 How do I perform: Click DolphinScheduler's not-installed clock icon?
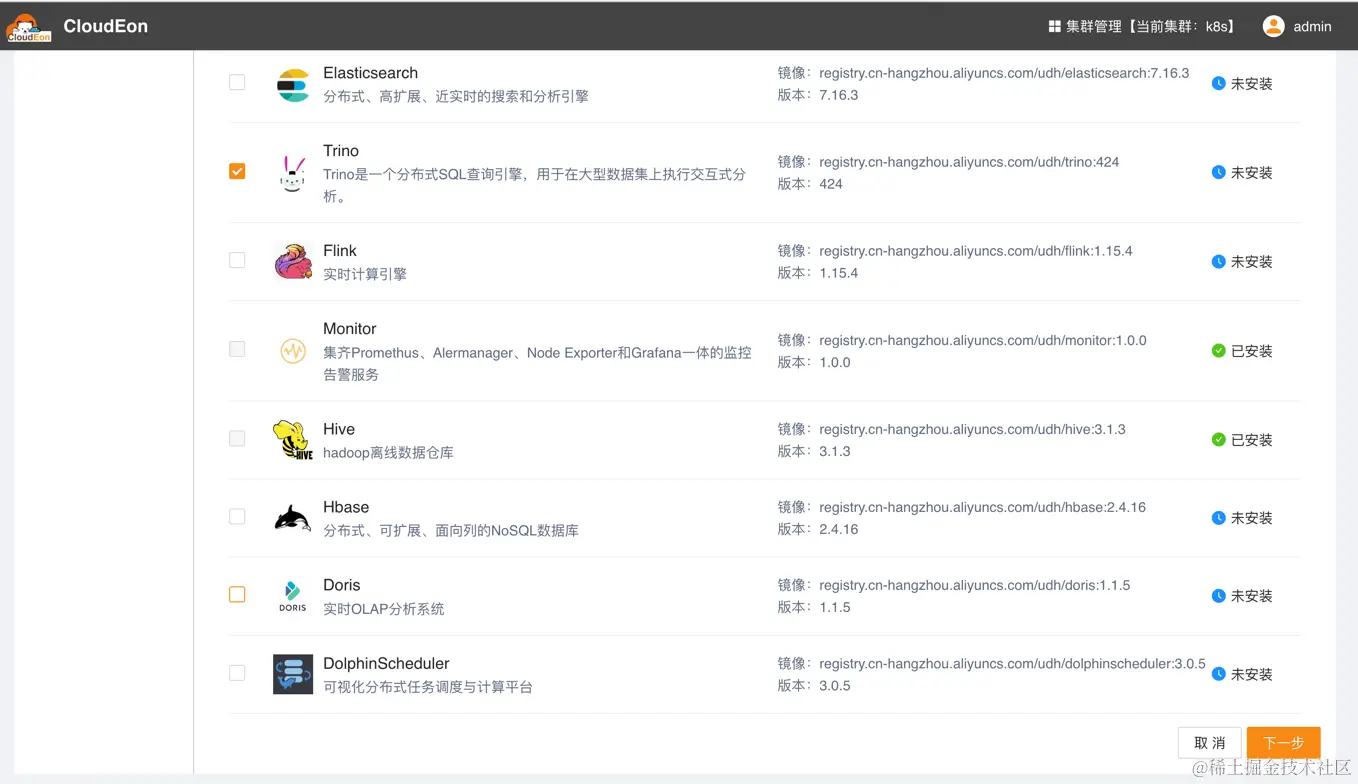1218,674
